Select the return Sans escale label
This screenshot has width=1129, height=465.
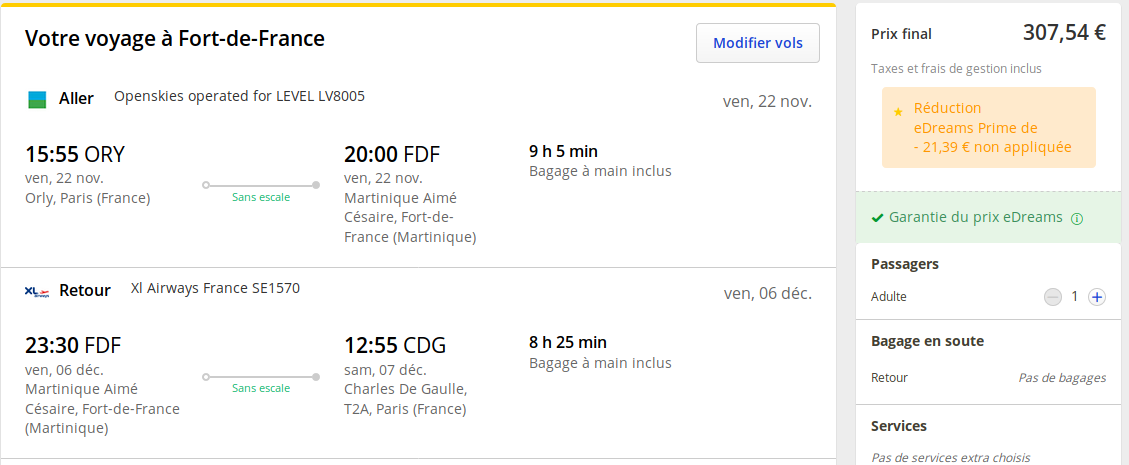261,388
